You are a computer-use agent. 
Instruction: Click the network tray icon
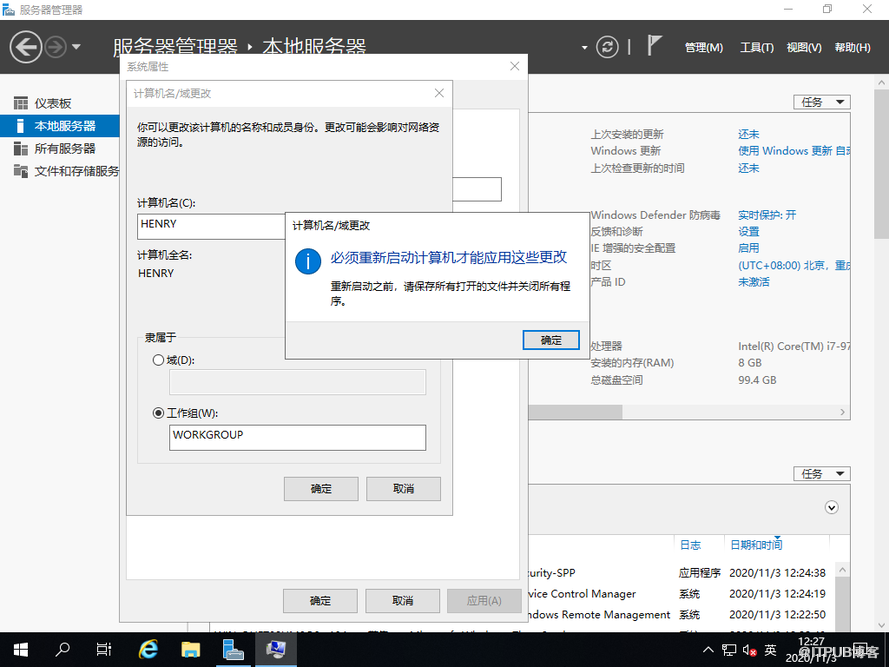(729, 650)
